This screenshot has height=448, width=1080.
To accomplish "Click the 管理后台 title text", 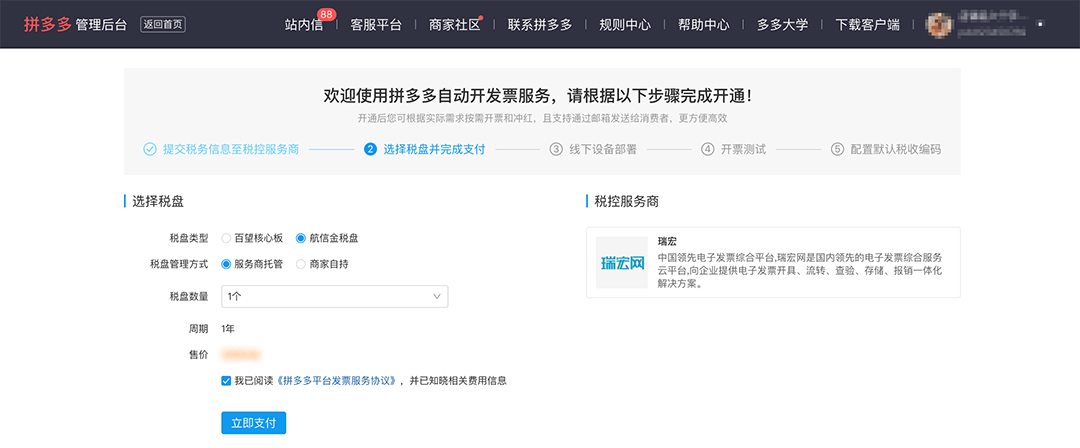I will [x=102, y=26].
